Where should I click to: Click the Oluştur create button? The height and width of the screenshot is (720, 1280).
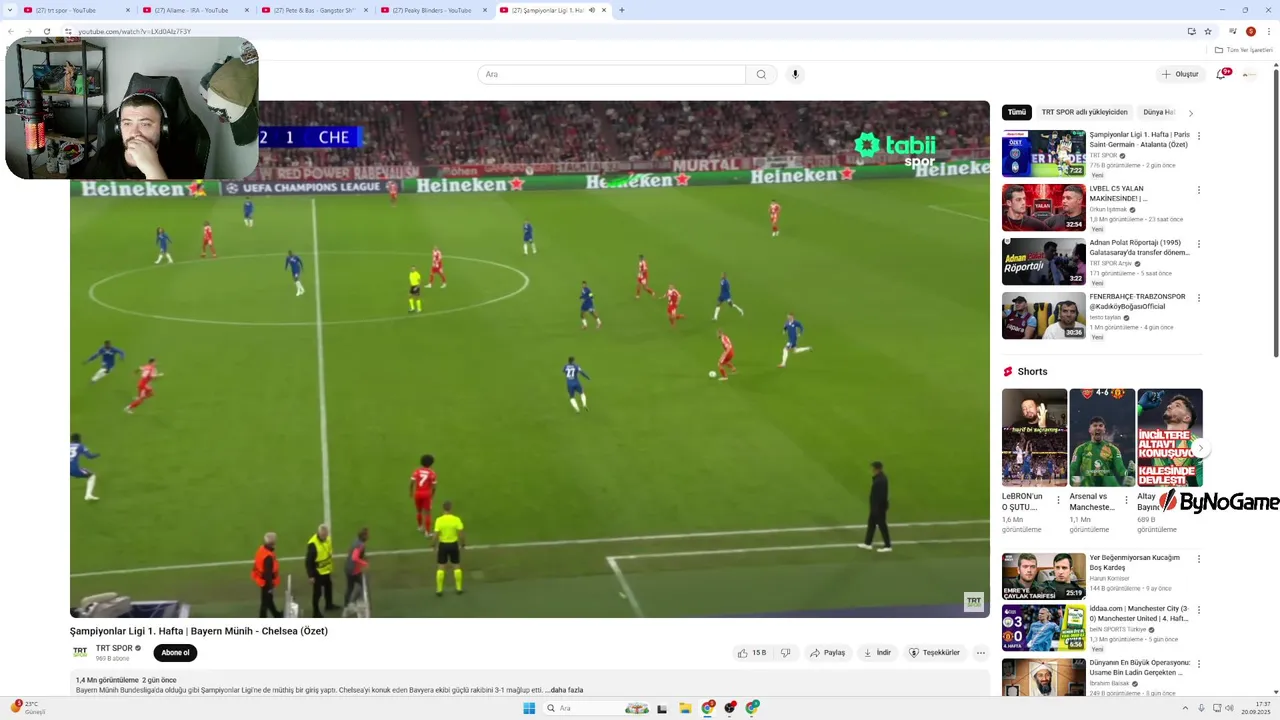pos(1180,74)
